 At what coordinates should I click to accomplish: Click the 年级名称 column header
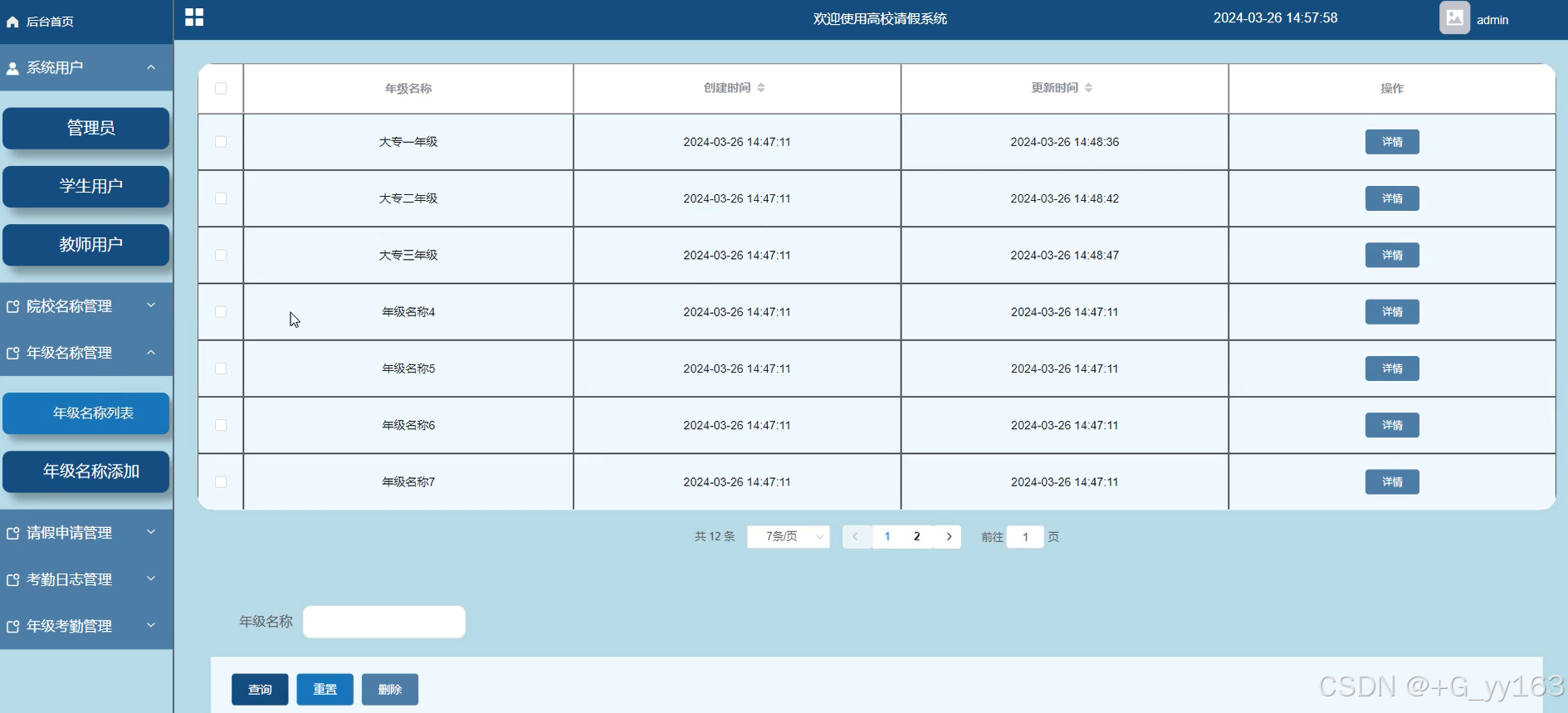tap(408, 89)
